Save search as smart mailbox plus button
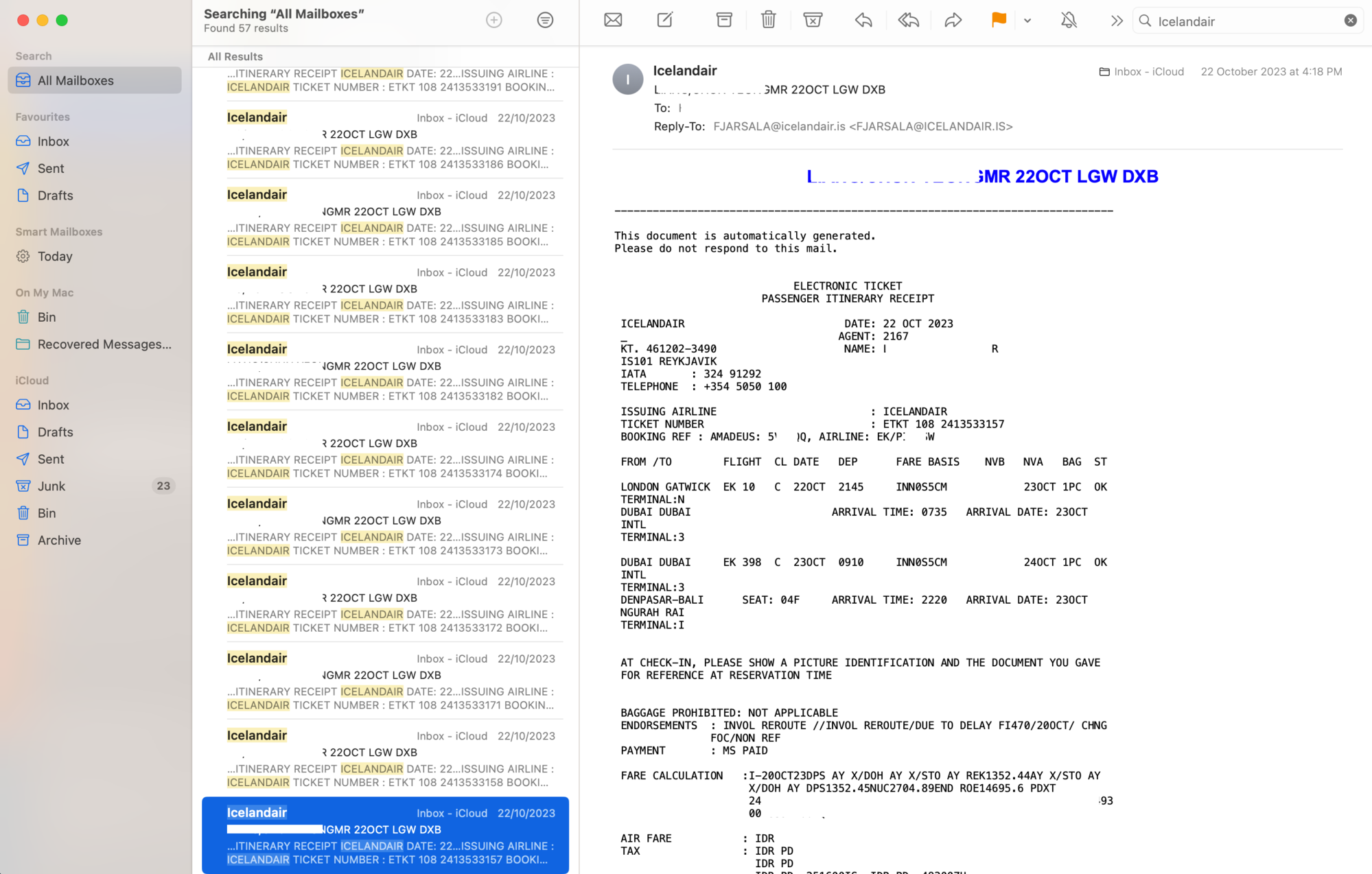Screen dimensions: 1372x874 pos(494,20)
